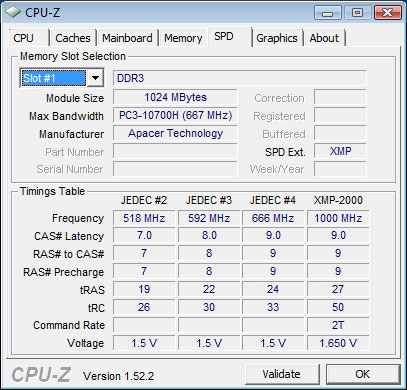
Task: Click the 518 MHz frequency cell
Action: point(144,218)
